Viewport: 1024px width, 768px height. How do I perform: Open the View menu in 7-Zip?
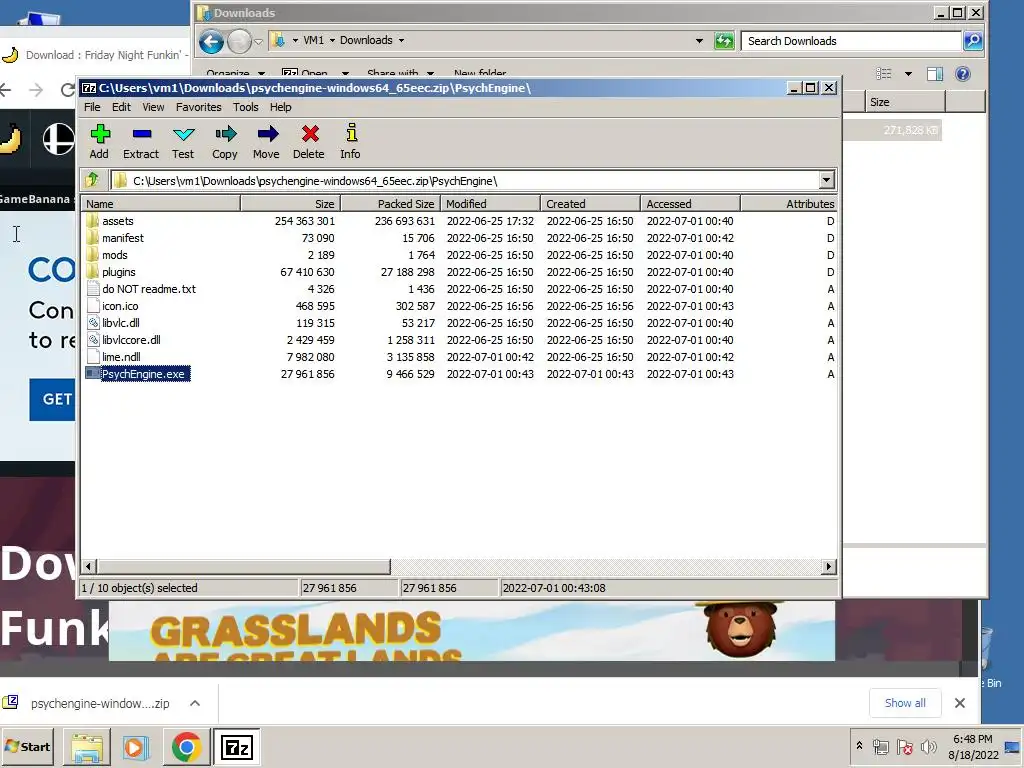153,107
